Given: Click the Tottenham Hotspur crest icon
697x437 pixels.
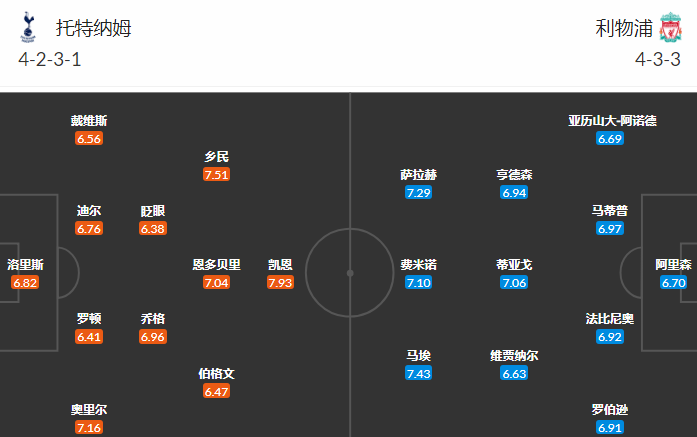Looking at the screenshot, I should click(27, 27).
